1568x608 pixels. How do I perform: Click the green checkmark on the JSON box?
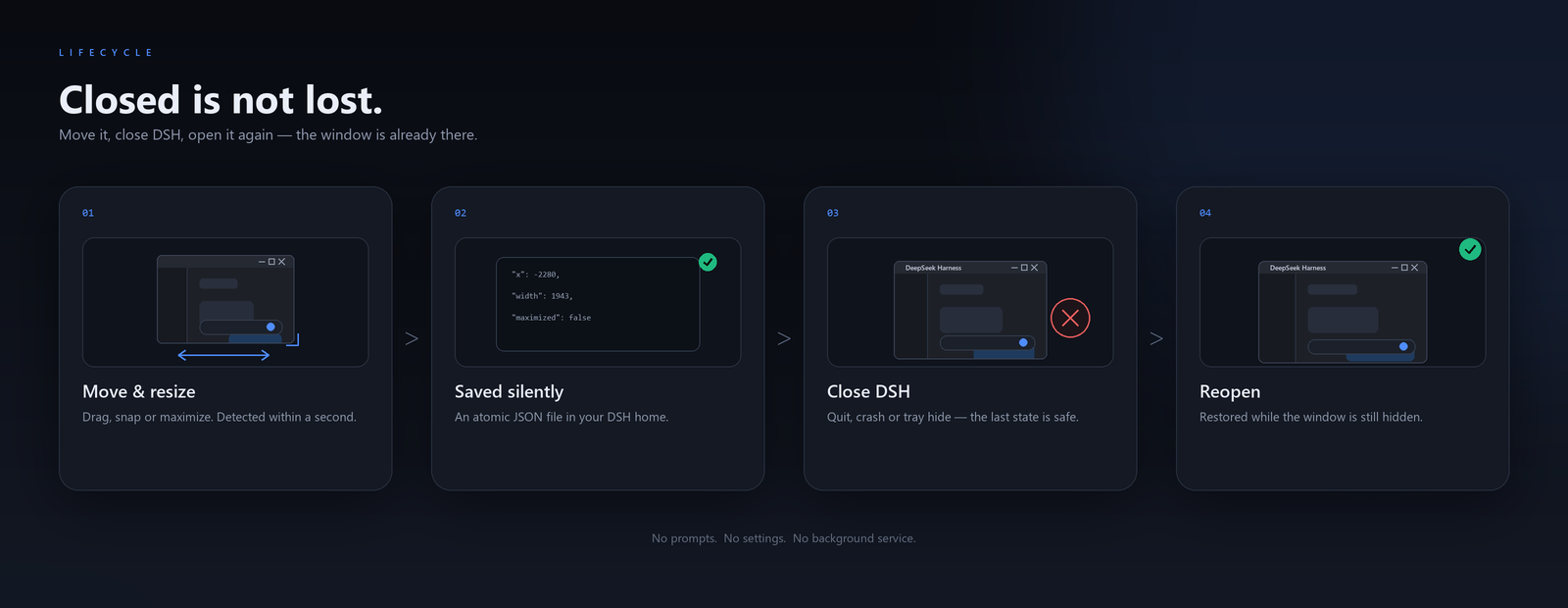click(x=708, y=262)
